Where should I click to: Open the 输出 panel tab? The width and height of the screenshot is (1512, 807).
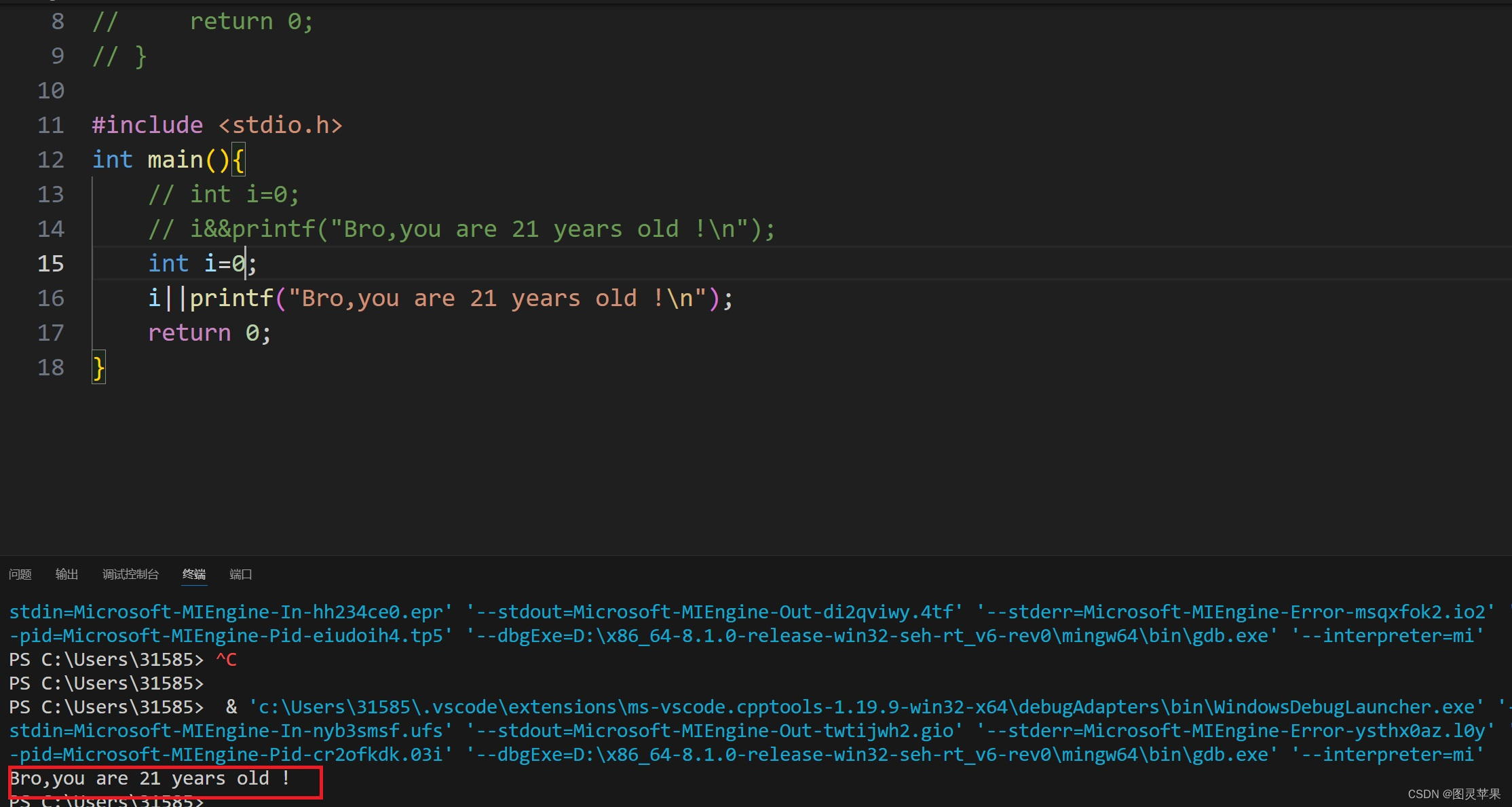coord(67,574)
